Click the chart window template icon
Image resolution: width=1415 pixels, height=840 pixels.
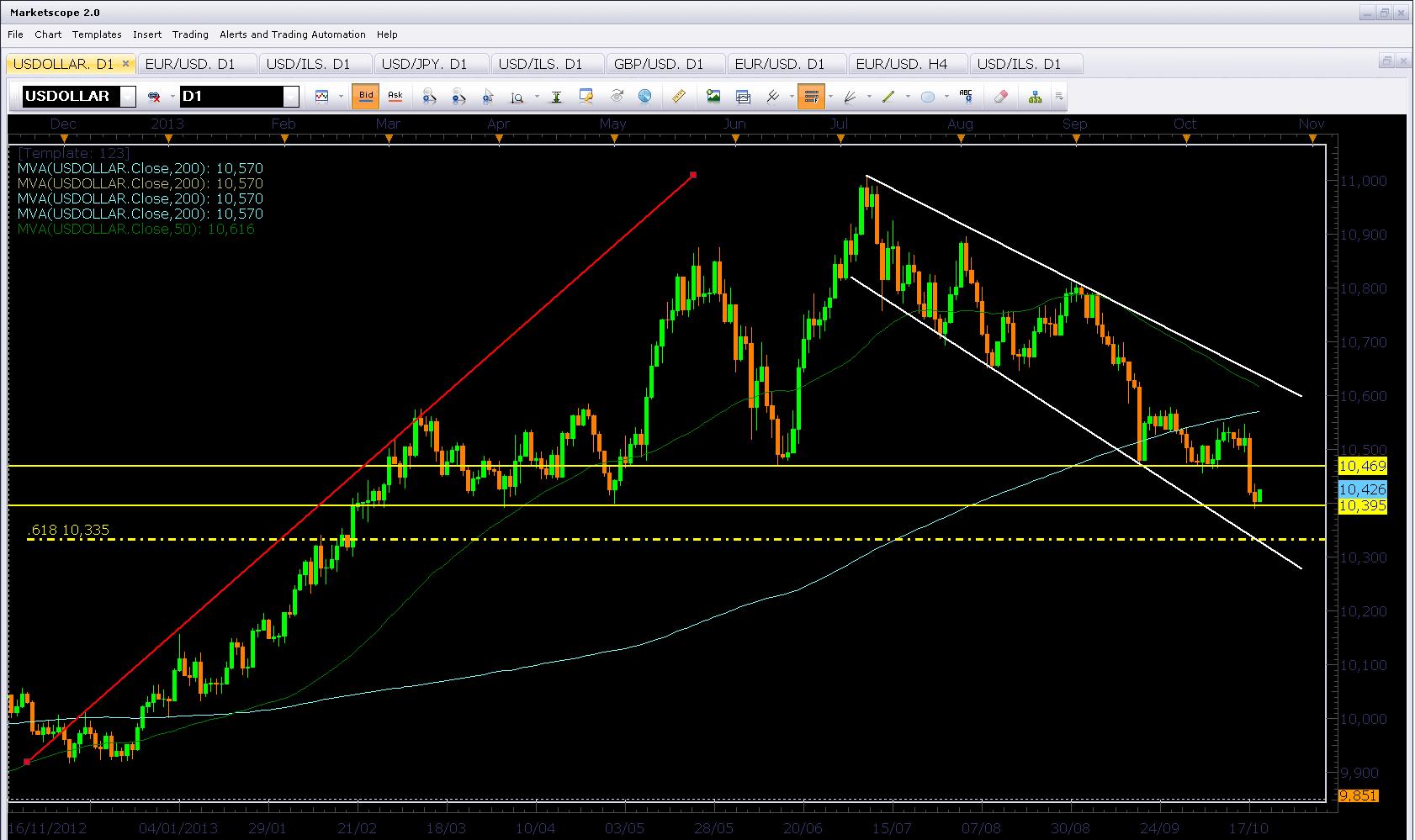pos(743,97)
